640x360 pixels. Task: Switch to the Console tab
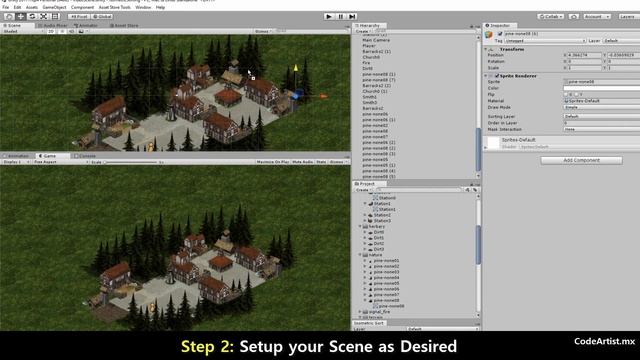tap(85, 156)
